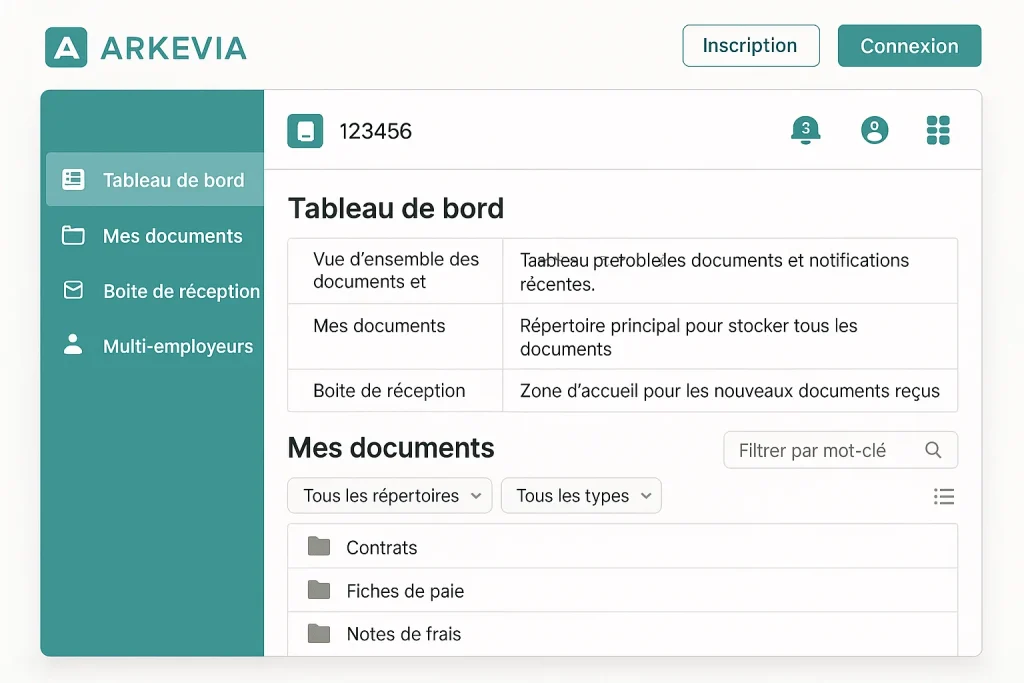Click the search magnifier icon
Image resolution: width=1024 pixels, height=683 pixels.
coord(933,450)
